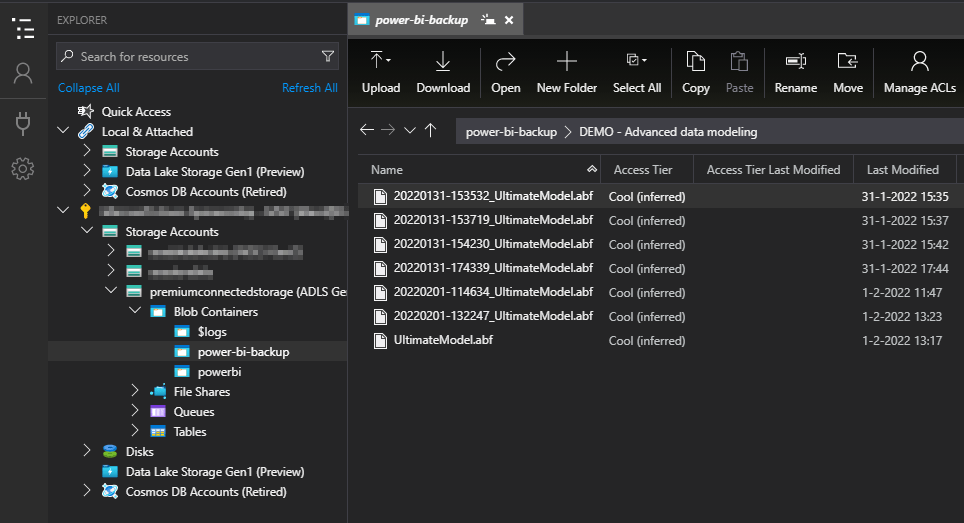Click the Refresh All link
The height and width of the screenshot is (523, 964).
[309, 88]
